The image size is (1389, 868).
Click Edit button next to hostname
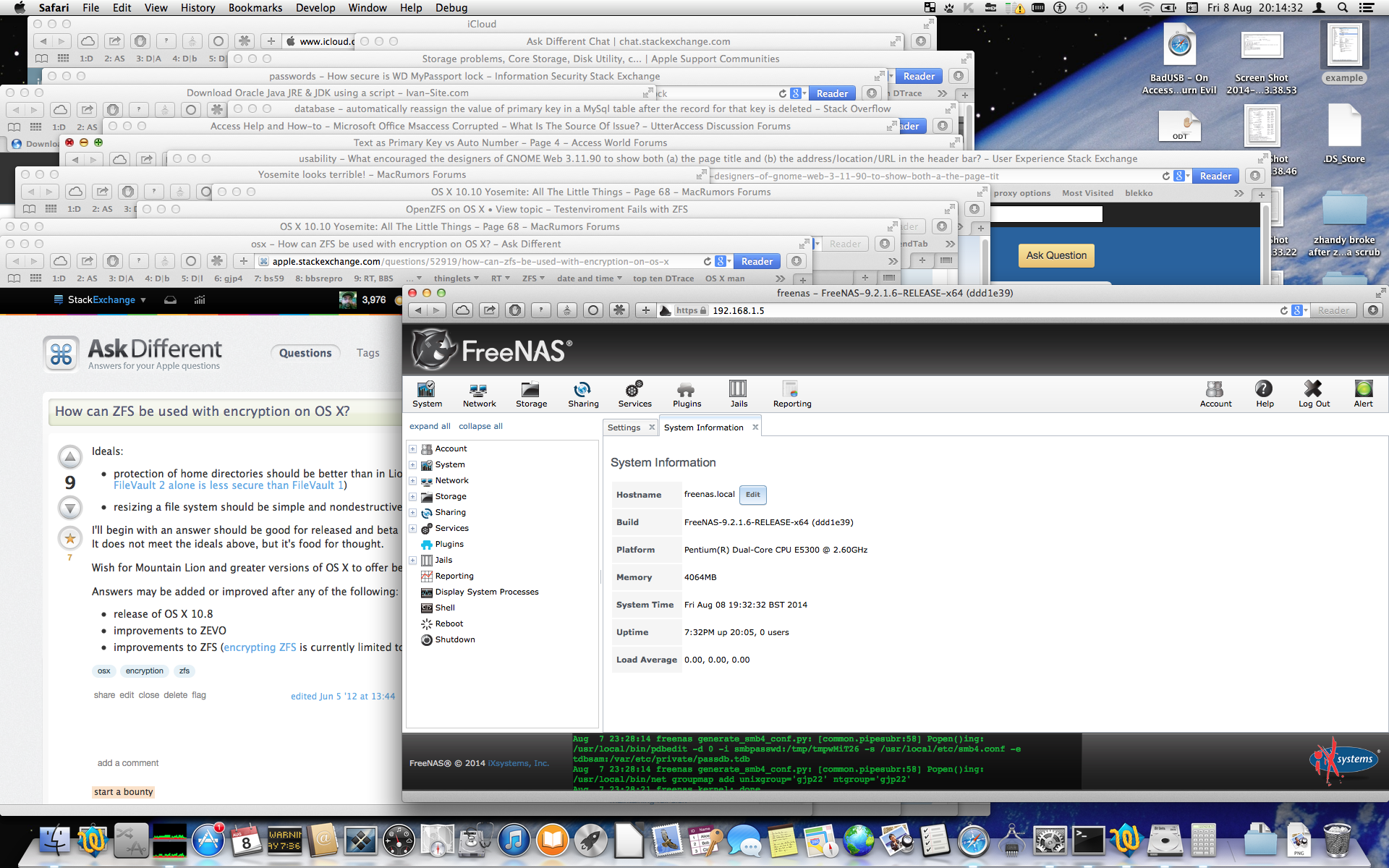[x=752, y=495]
